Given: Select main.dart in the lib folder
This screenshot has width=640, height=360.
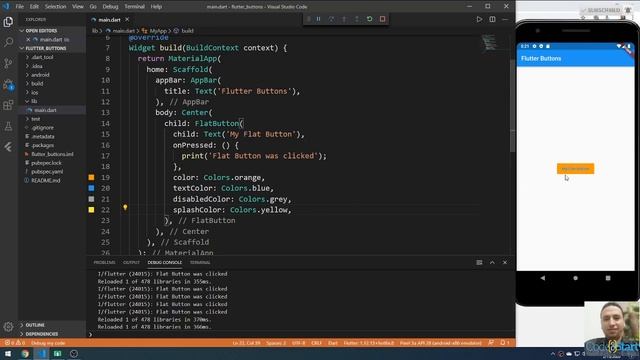Looking at the screenshot, I should tap(45, 110).
